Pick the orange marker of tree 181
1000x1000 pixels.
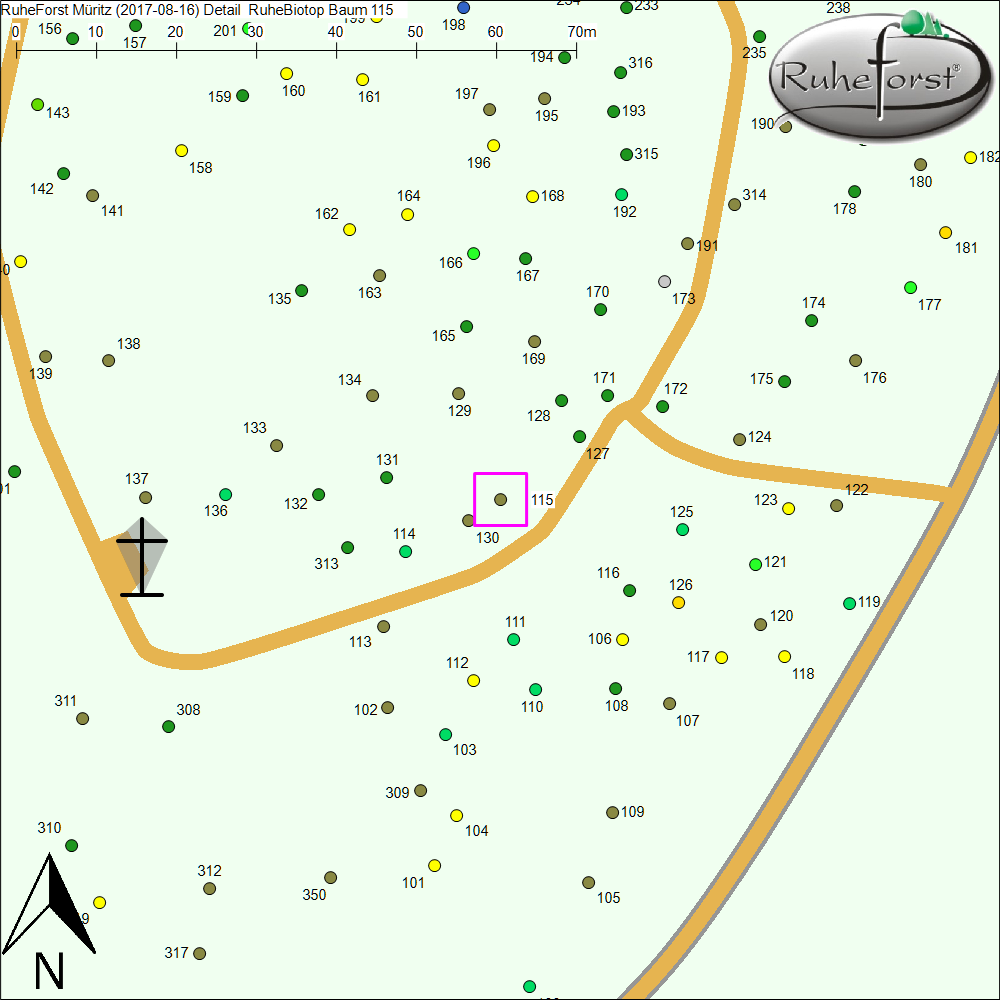[x=945, y=232]
